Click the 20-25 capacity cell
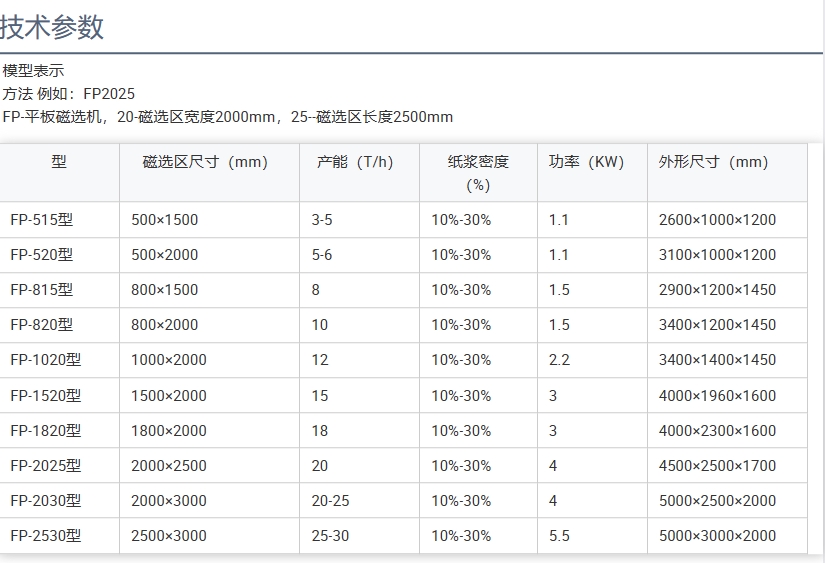The width and height of the screenshot is (825, 563). 330,501
